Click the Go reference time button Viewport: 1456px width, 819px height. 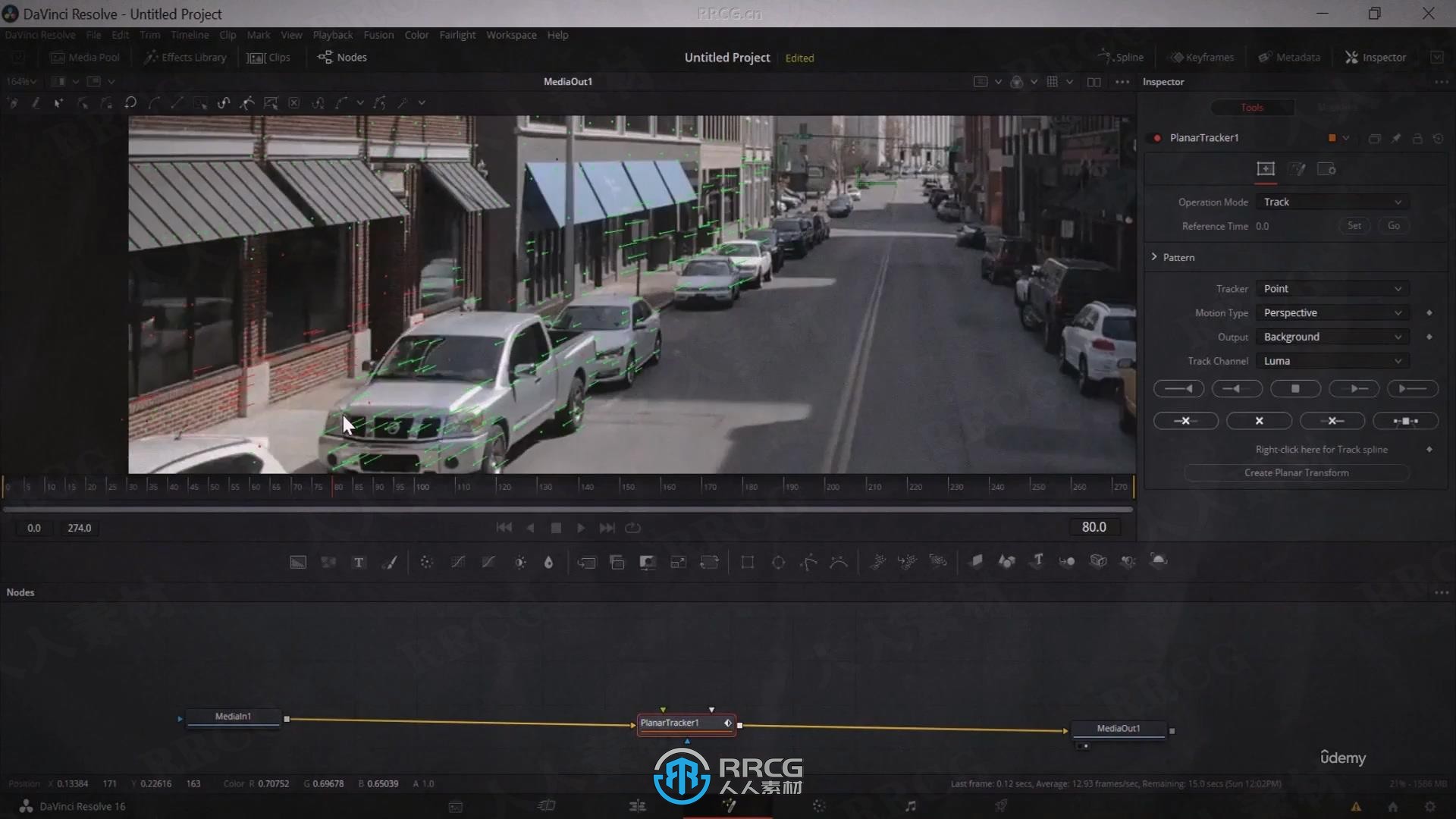(x=1394, y=226)
